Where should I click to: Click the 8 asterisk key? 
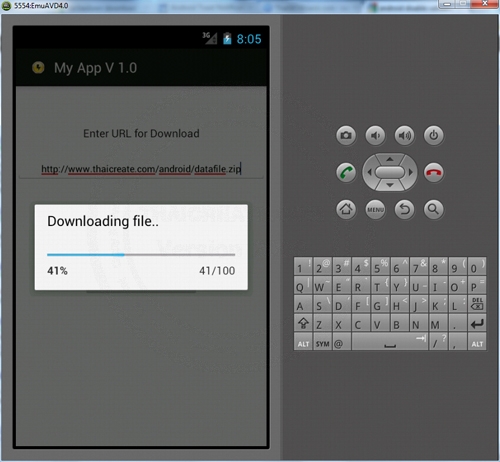point(438,266)
